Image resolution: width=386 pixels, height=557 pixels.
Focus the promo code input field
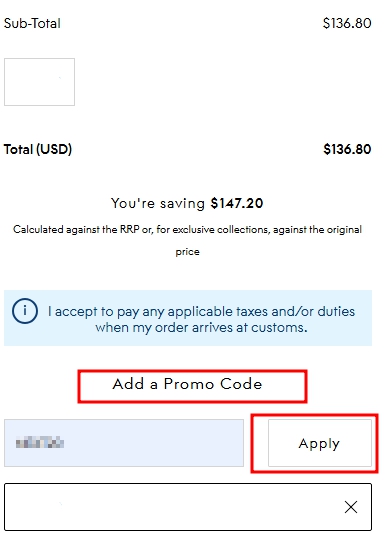tap(124, 443)
